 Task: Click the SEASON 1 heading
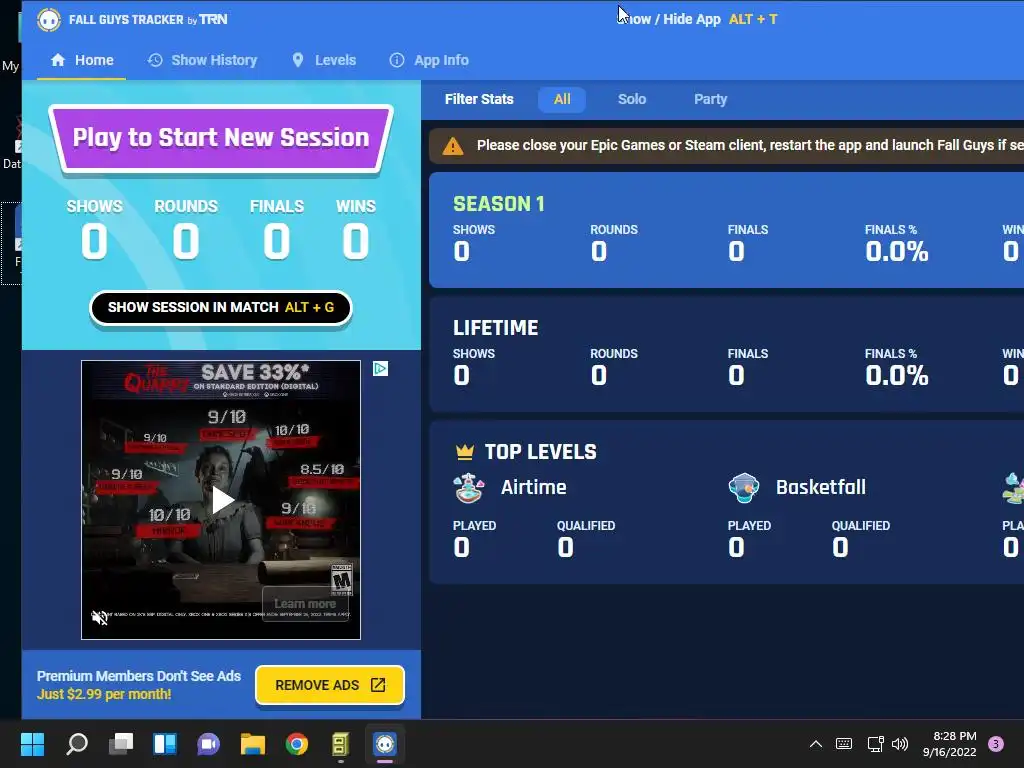[x=498, y=204]
